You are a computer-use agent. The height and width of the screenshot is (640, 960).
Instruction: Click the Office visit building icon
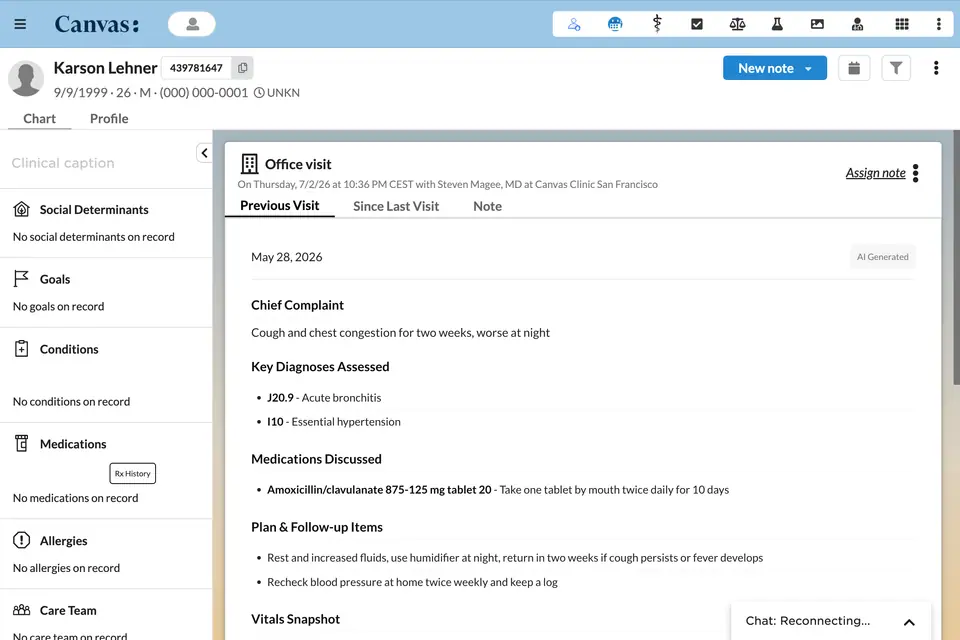[x=249, y=164]
